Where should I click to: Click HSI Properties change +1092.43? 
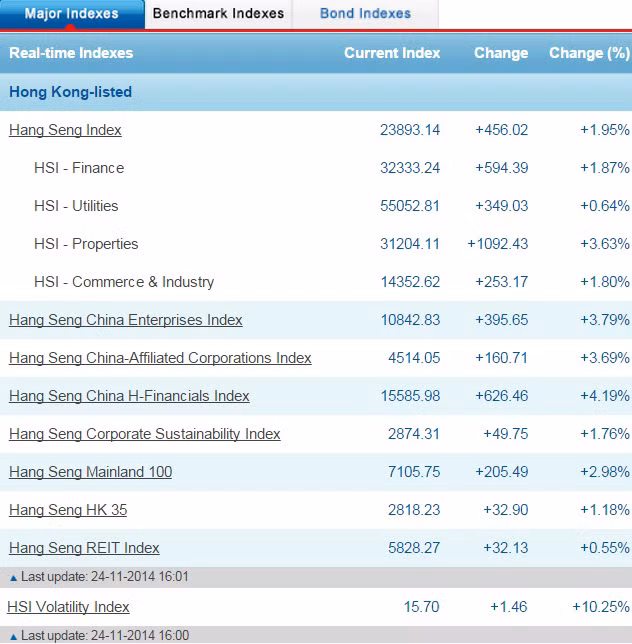(498, 244)
